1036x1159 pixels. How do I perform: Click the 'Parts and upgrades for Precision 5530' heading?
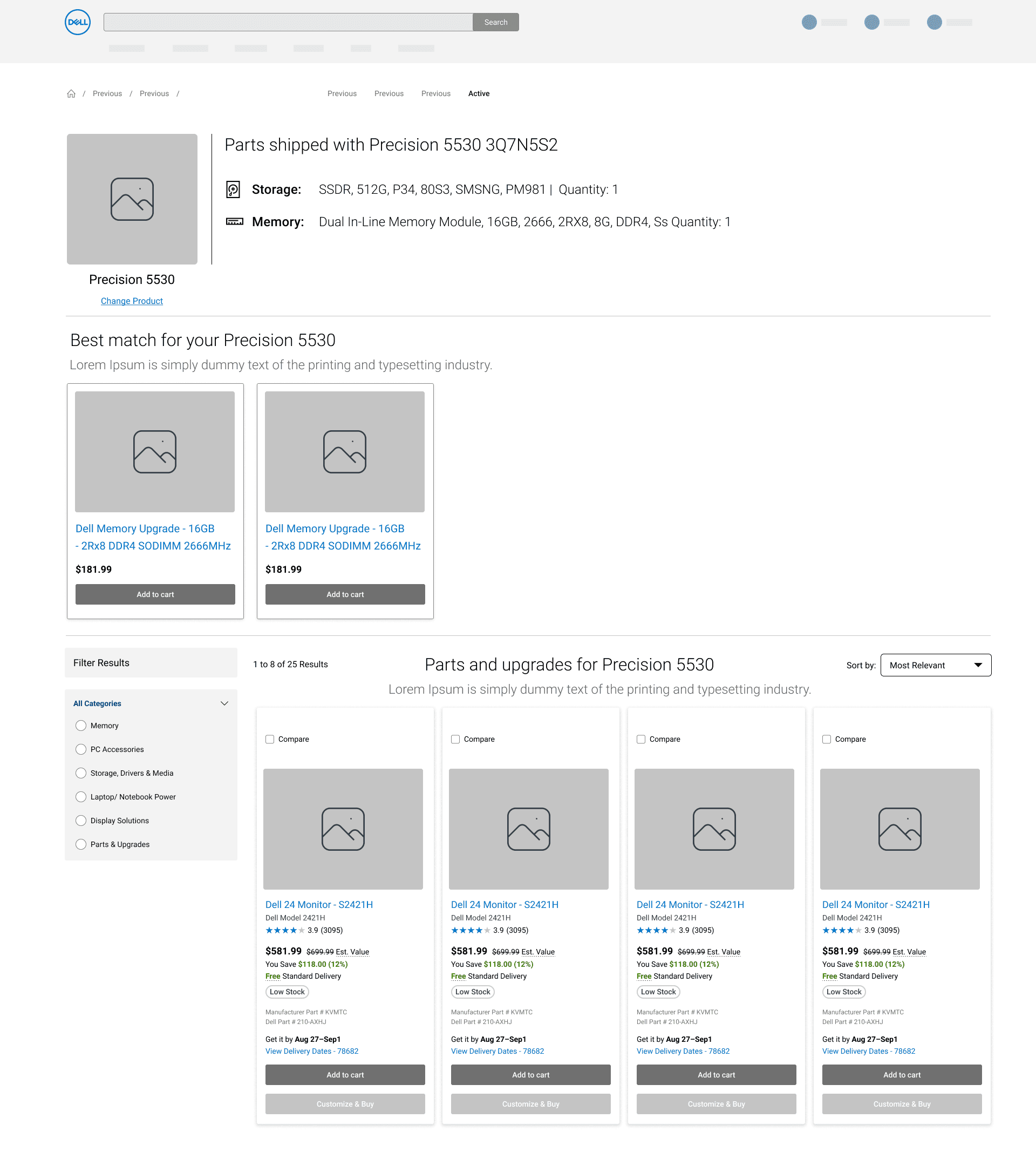[569, 665]
